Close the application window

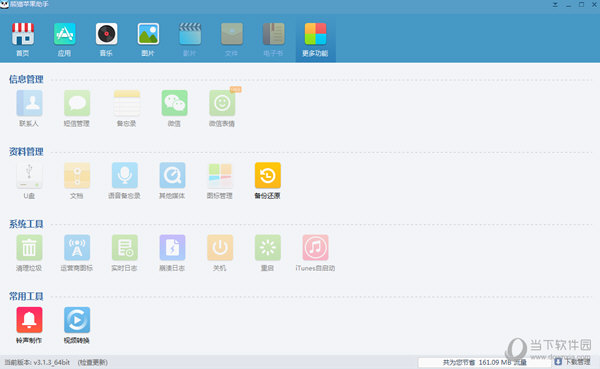594,5
